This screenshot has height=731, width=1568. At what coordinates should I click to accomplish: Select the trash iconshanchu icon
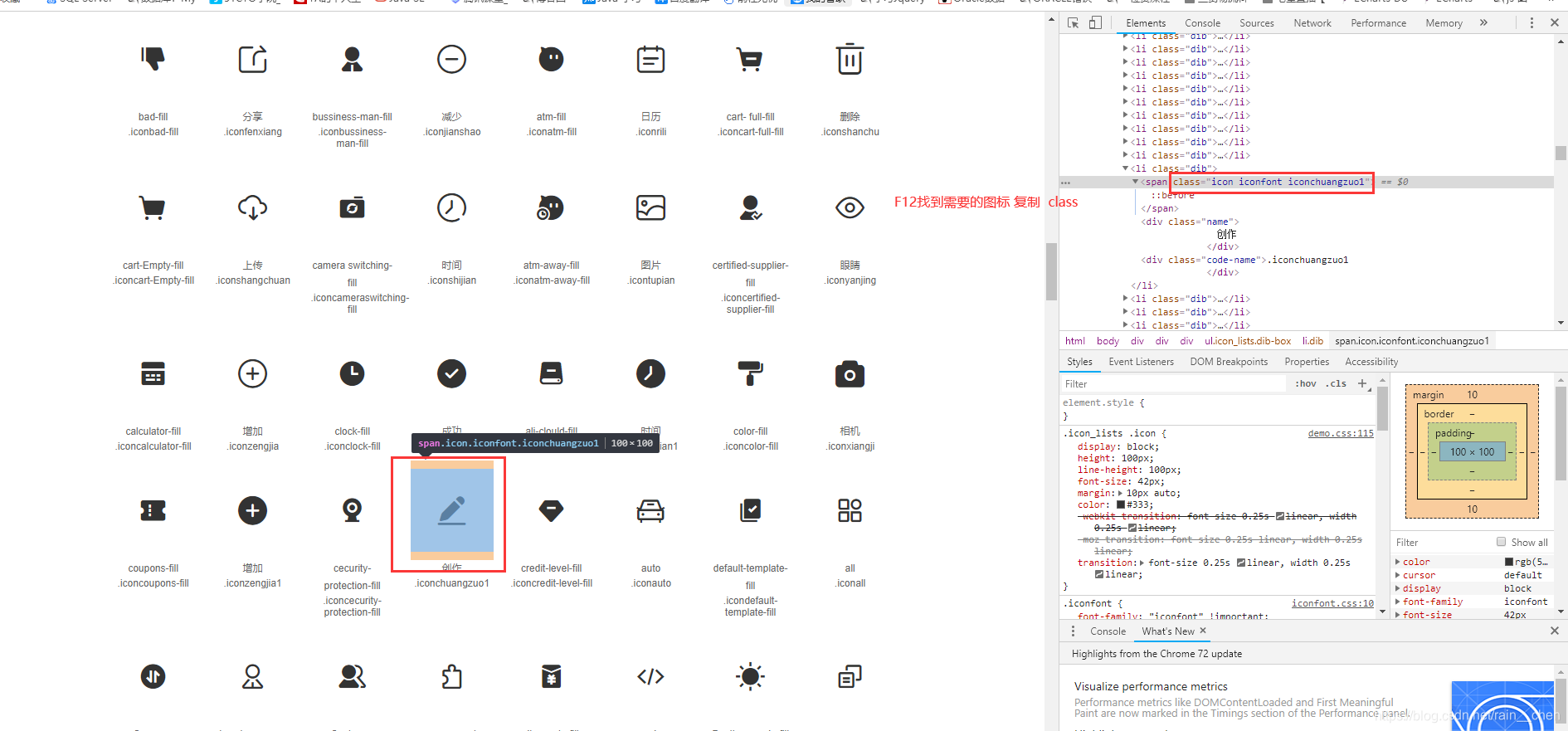point(850,59)
